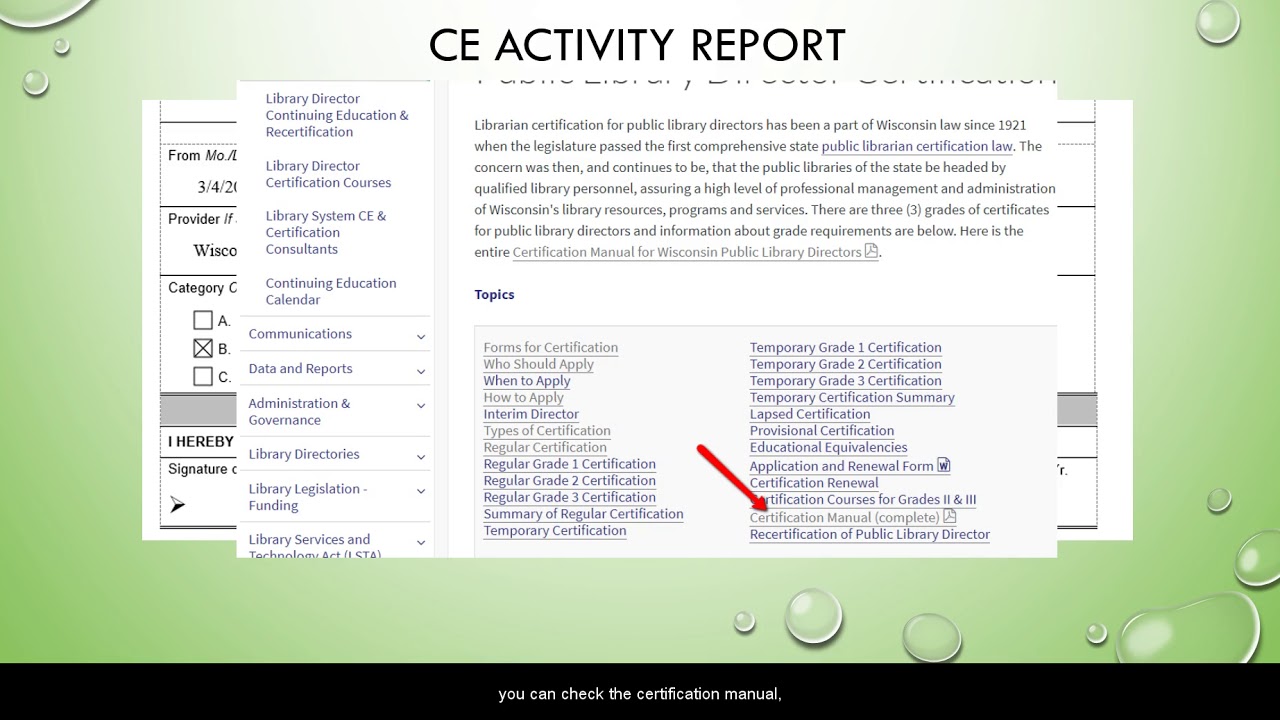Screen dimensions: 1280x720
Task: Open Temporary Certification link
Action: click(555, 530)
